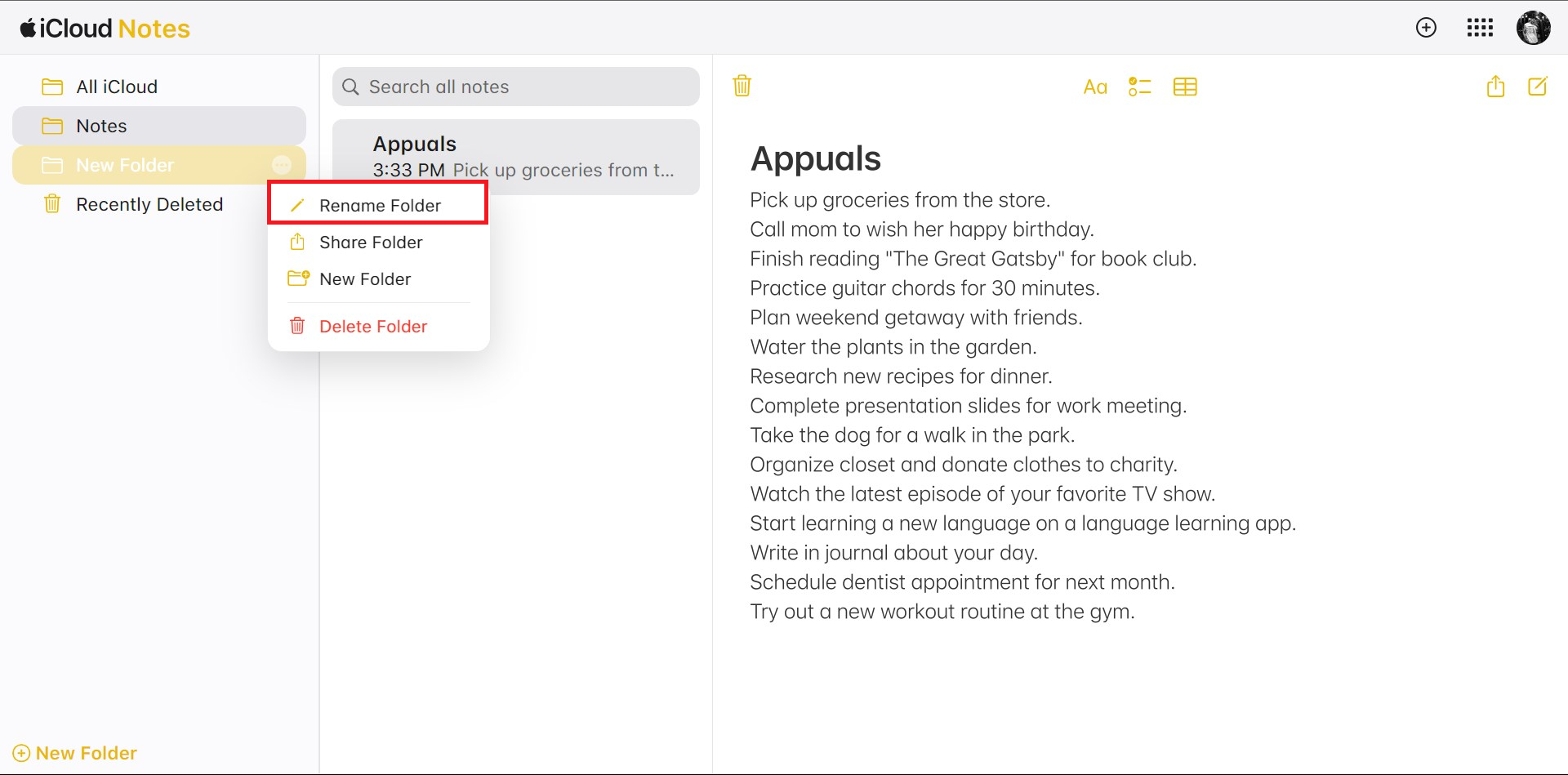Create a new note with compose icon
The width and height of the screenshot is (1568, 775).
coord(1537,87)
